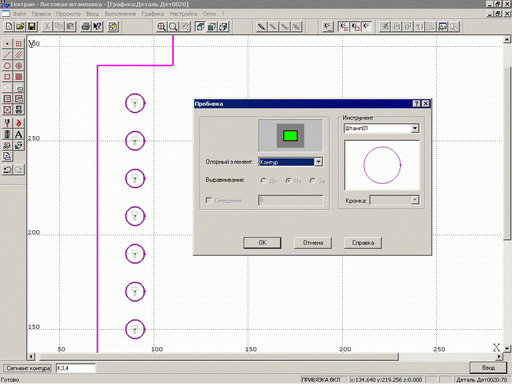512x384 pixels.
Task: Select the circle drawing tool
Action: tap(7, 66)
